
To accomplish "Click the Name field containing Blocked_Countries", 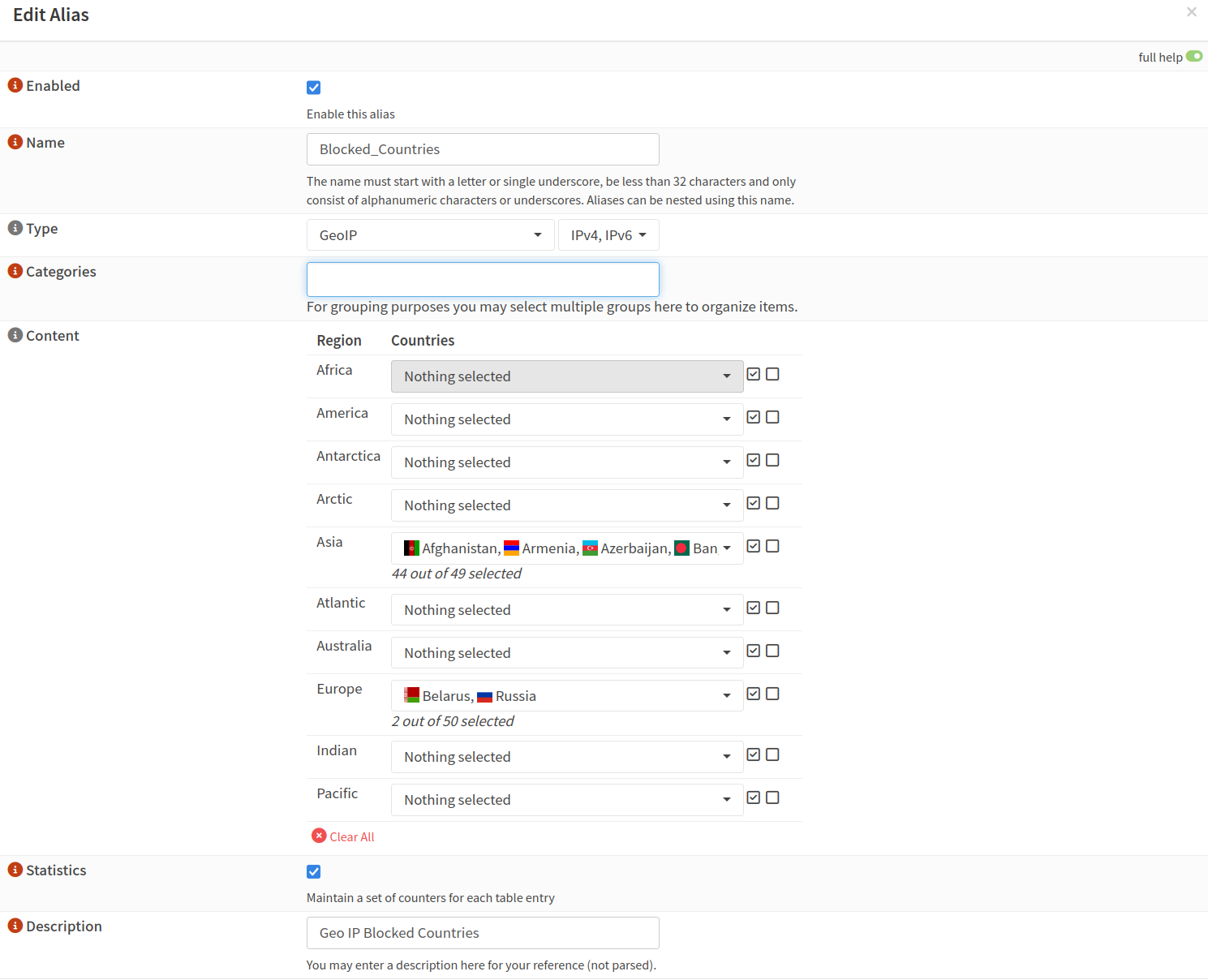I will pyautogui.click(x=483, y=149).
